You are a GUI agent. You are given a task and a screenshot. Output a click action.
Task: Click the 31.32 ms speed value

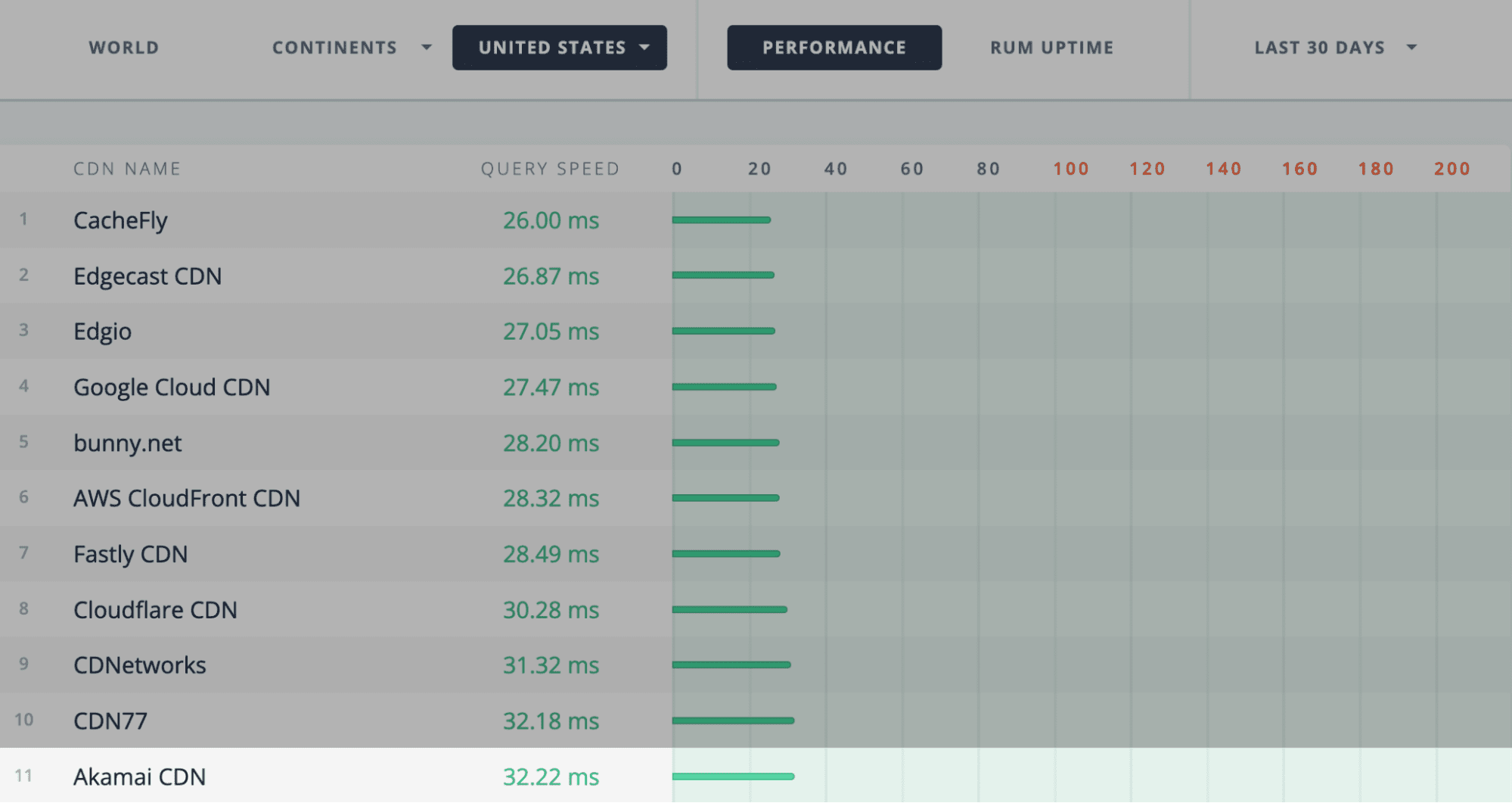tap(551, 665)
